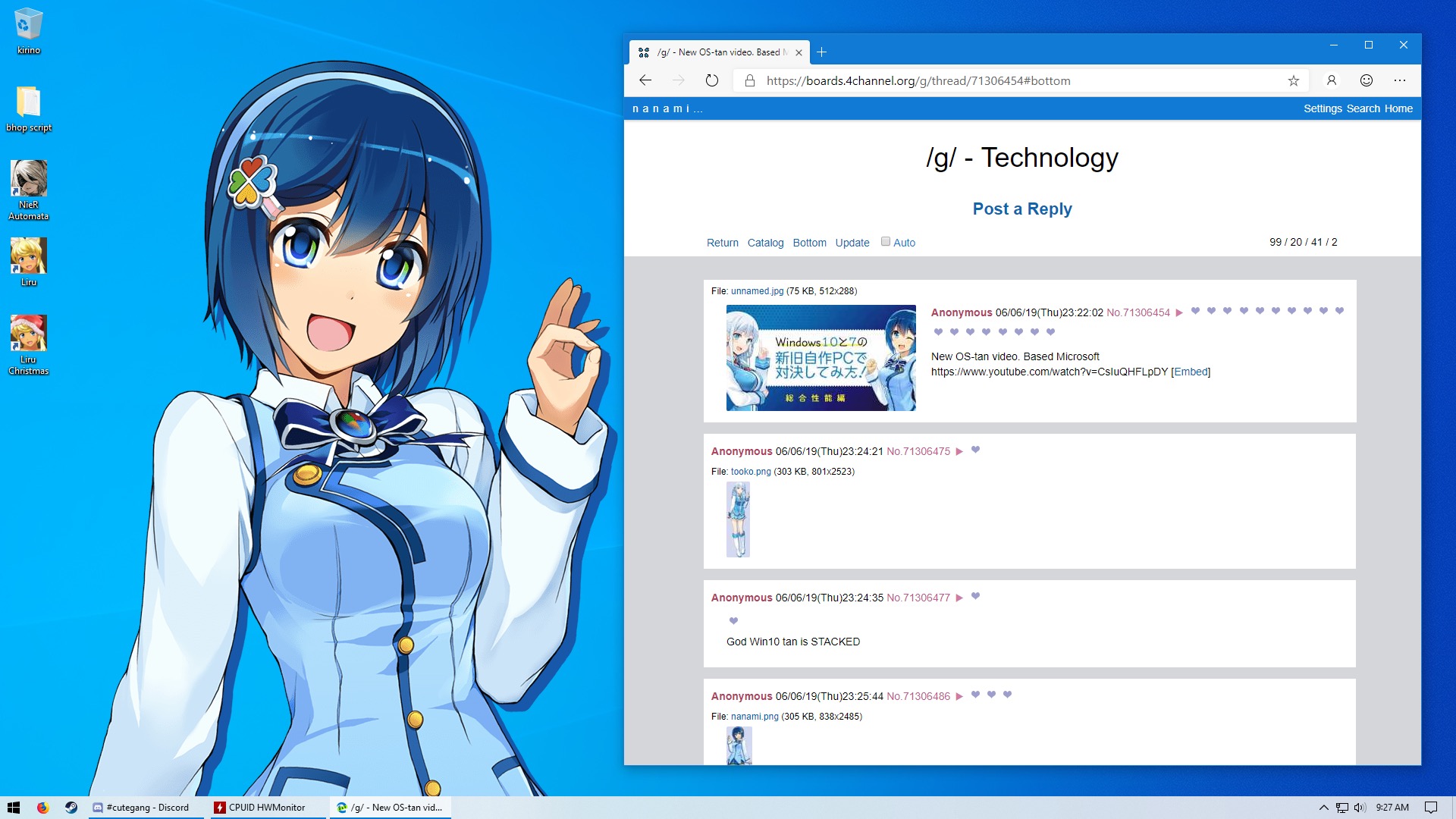This screenshot has width=1456, height=819.
Task: Open file link nanami.png
Action: pyautogui.click(x=755, y=717)
